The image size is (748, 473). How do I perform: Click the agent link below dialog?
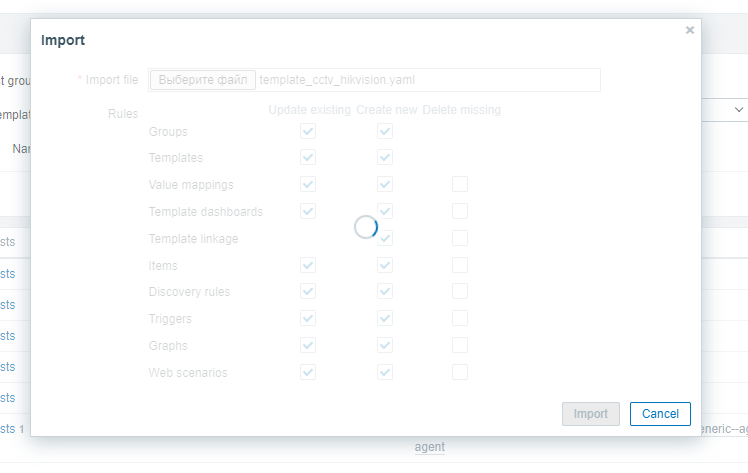tap(430, 448)
